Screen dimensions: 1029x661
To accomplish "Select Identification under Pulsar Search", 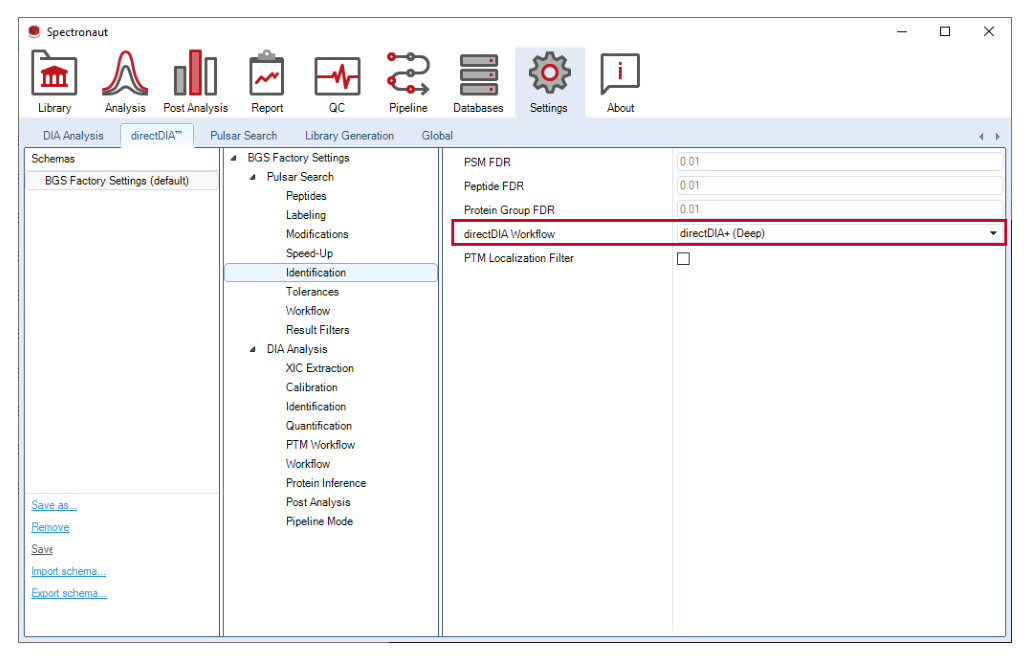I will click(x=331, y=272).
